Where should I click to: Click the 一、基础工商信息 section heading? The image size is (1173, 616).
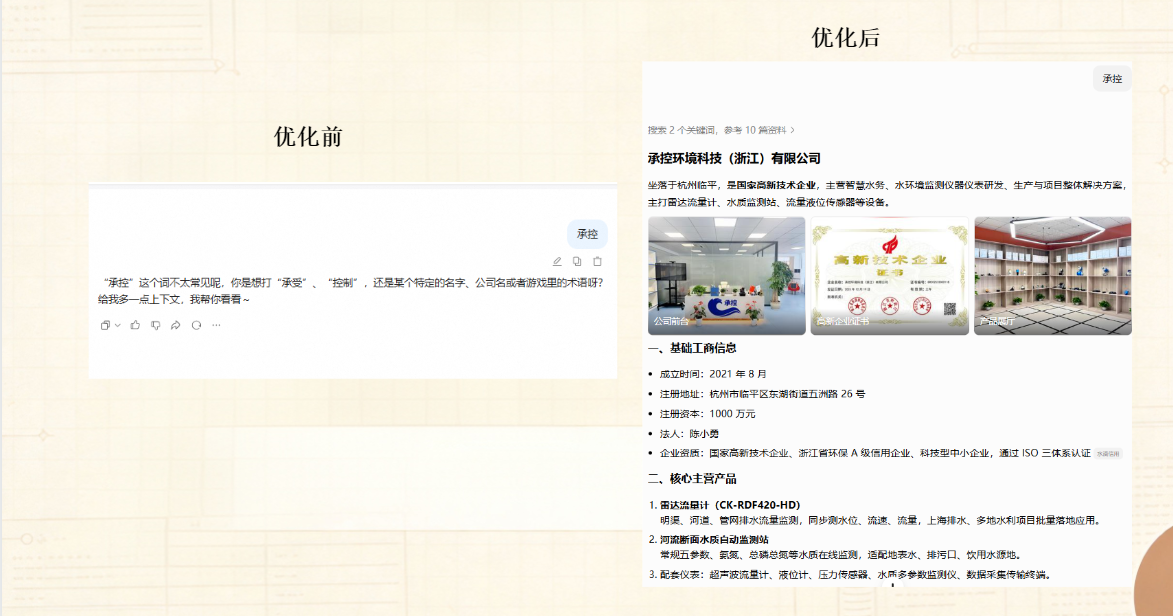click(x=692, y=348)
